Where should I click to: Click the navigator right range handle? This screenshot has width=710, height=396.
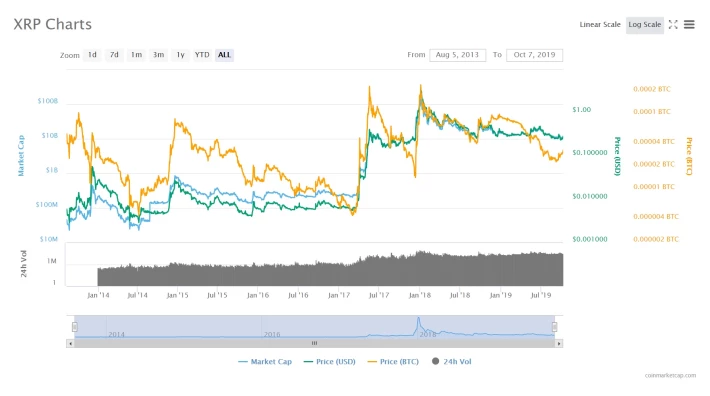(x=554, y=326)
